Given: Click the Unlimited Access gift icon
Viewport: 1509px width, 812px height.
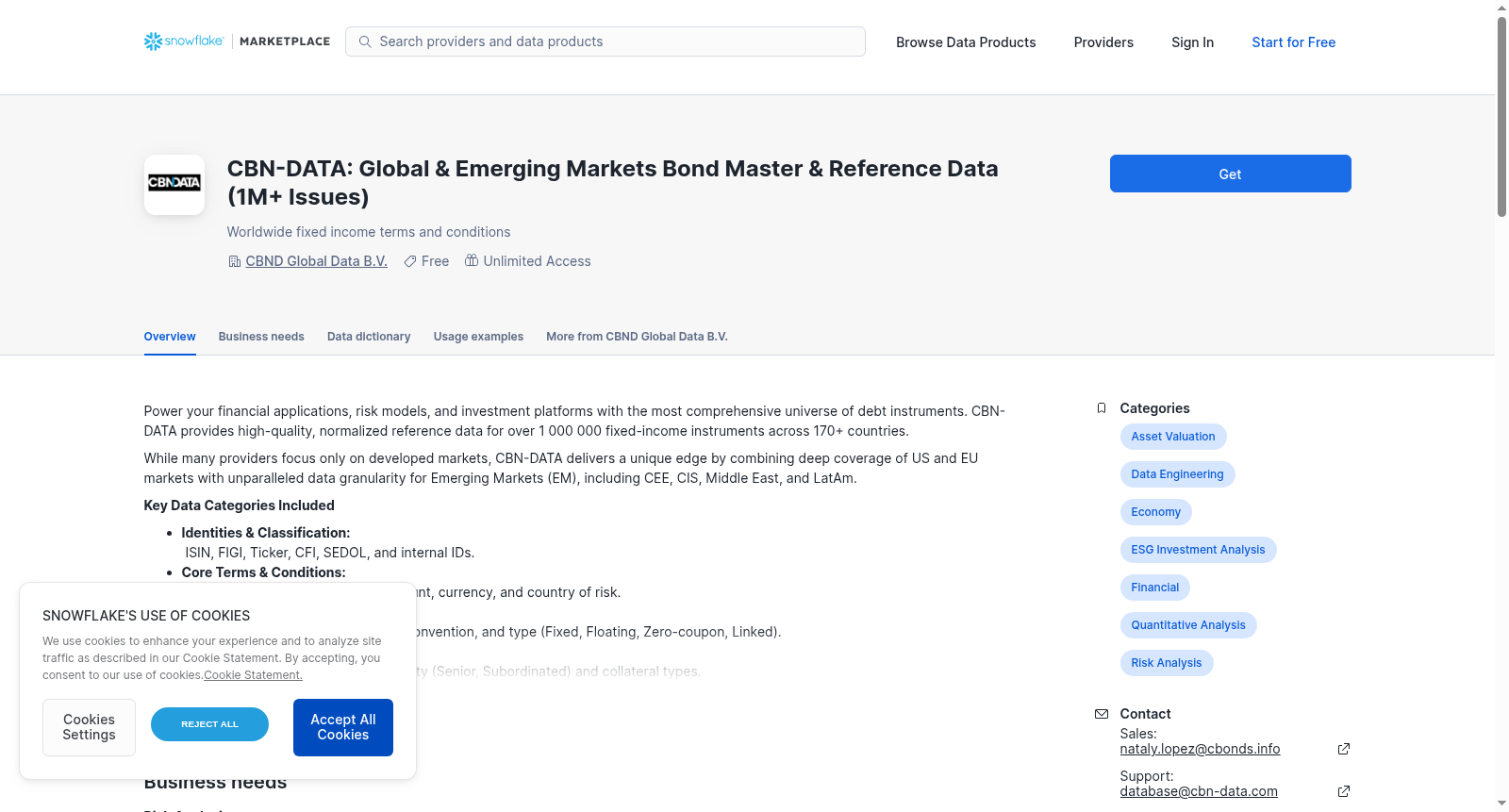Looking at the screenshot, I should (472, 260).
